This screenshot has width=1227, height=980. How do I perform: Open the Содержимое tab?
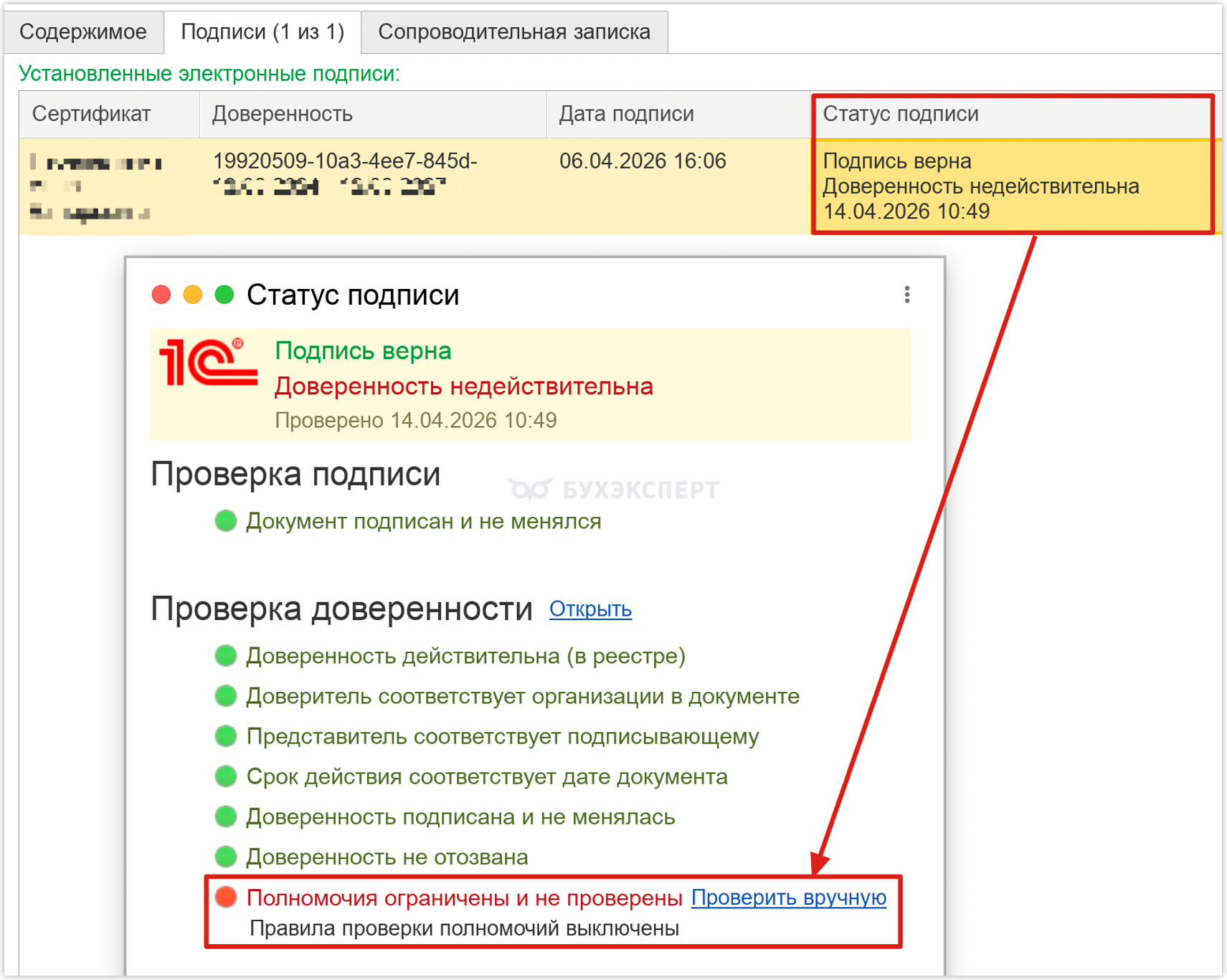coord(83,32)
